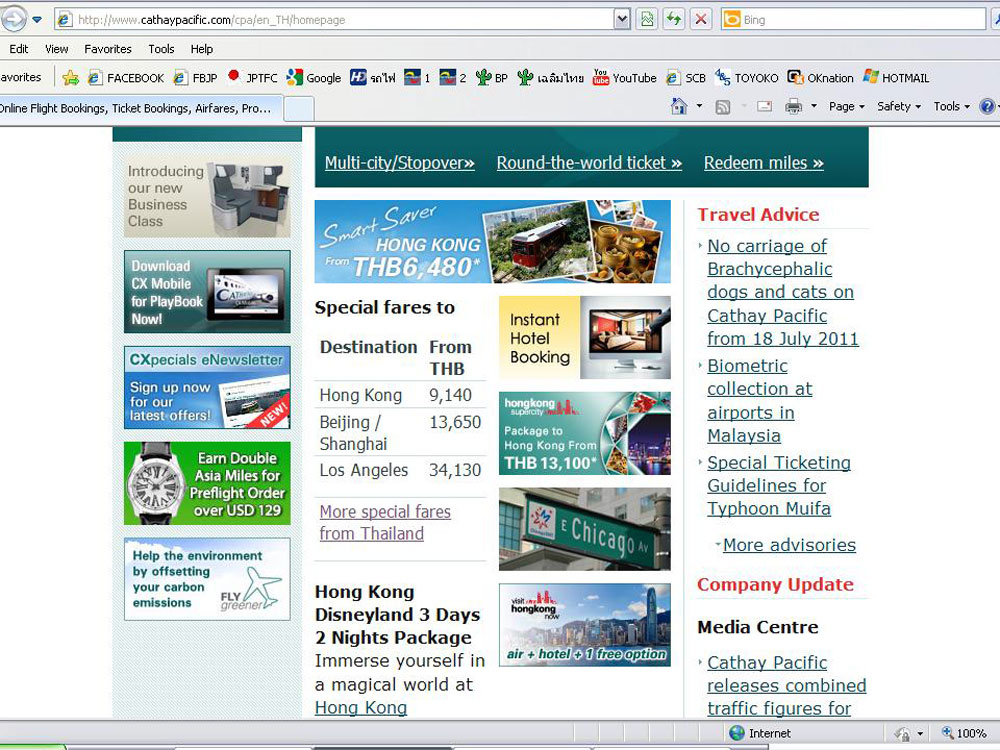Image resolution: width=1000 pixels, height=750 pixels.
Task: Open Cathay Pacific combined traffic figures link
Action: pyautogui.click(x=786, y=686)
